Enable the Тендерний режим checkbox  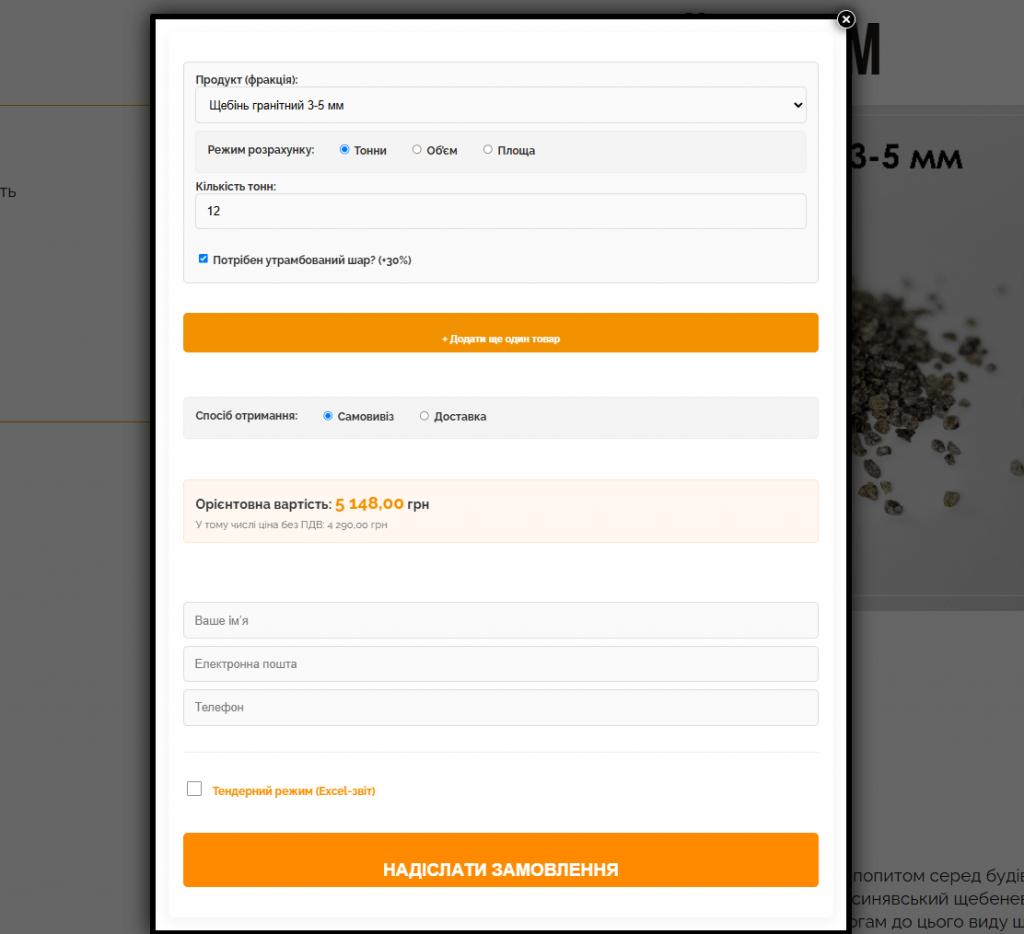coord(195,789)
